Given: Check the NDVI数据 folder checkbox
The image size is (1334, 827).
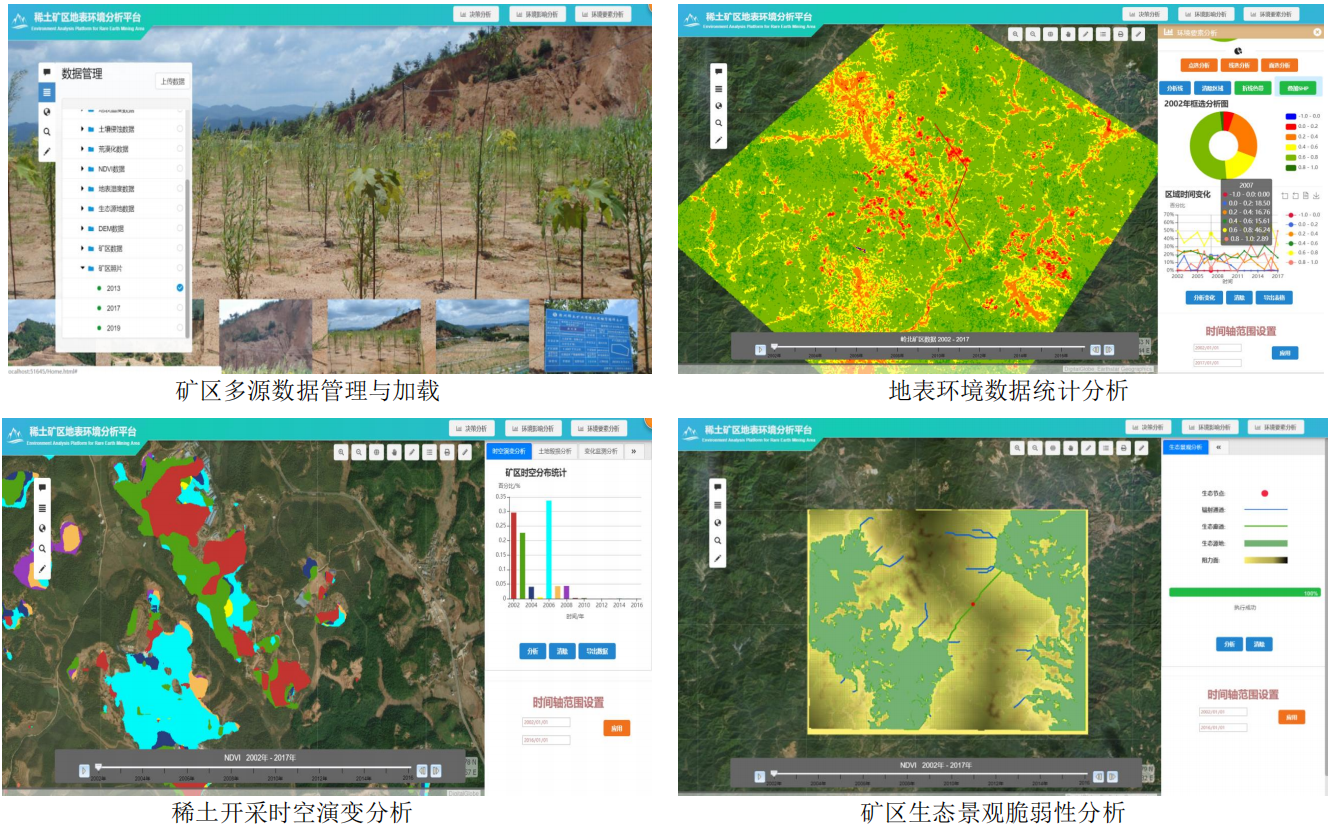Looking at the screenshot, I should [x=180, y=169].
